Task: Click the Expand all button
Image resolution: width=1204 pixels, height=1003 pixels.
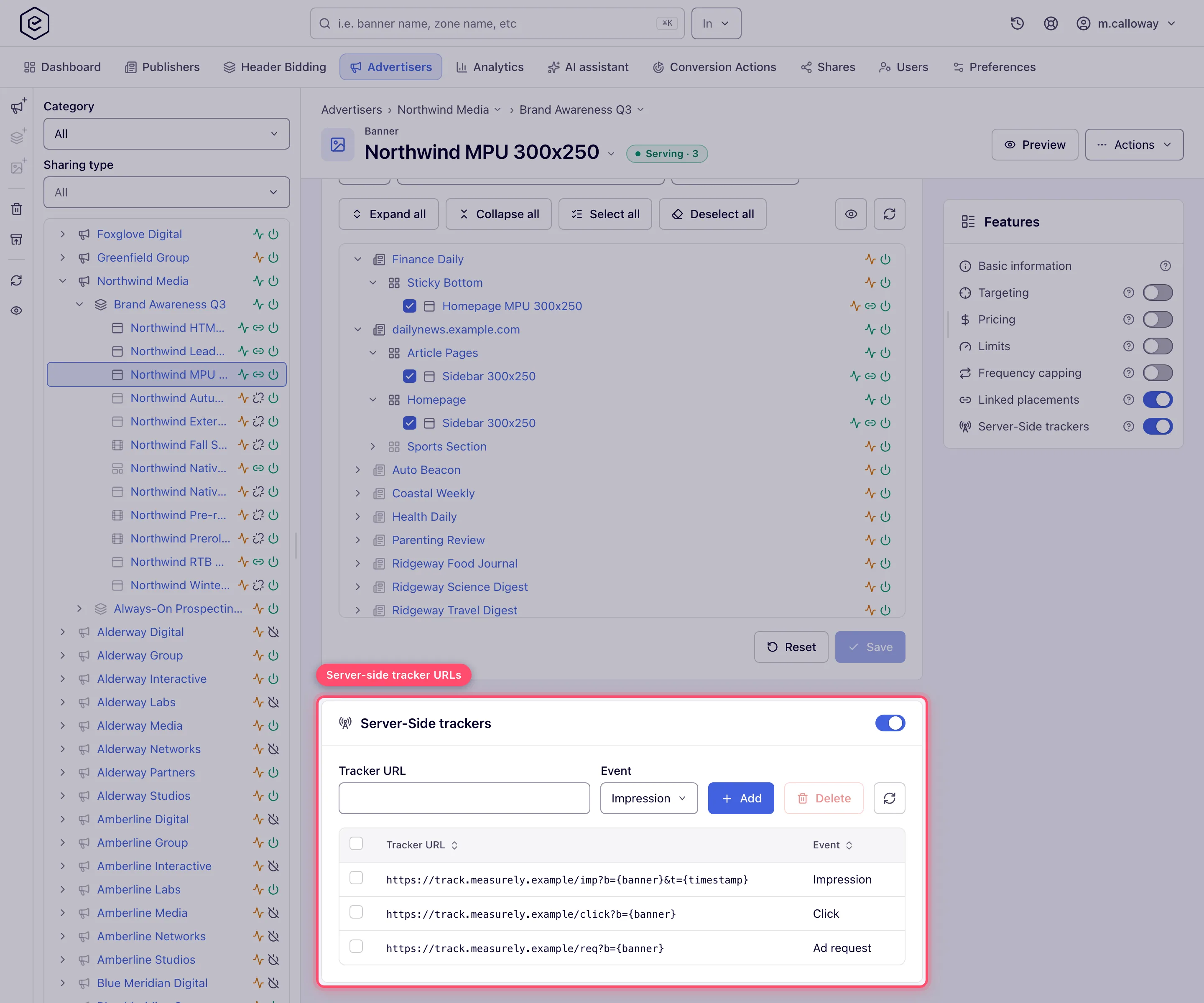Action: (x=388, y=214)
